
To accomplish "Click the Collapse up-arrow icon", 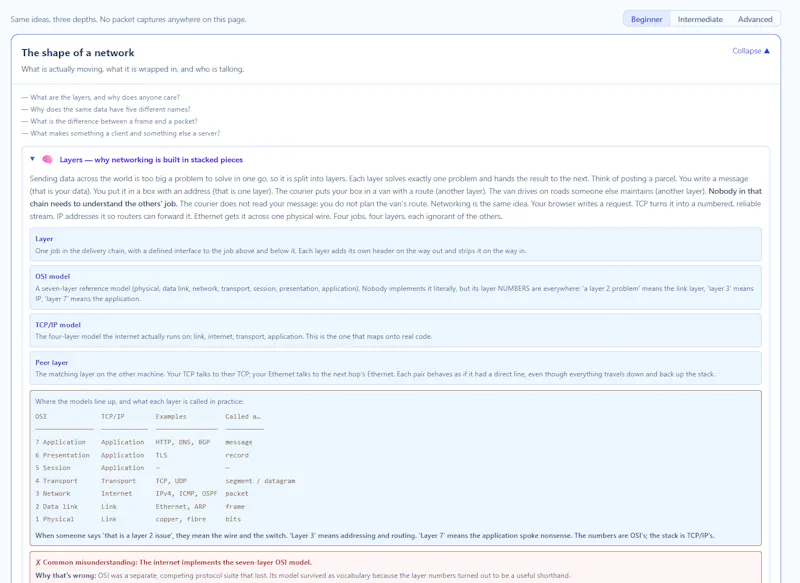I will [x=767, y=51].
